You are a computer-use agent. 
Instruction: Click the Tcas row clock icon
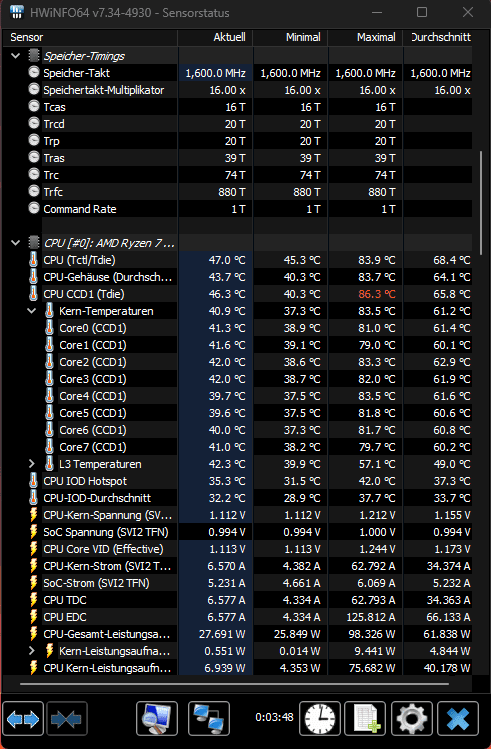33,107
